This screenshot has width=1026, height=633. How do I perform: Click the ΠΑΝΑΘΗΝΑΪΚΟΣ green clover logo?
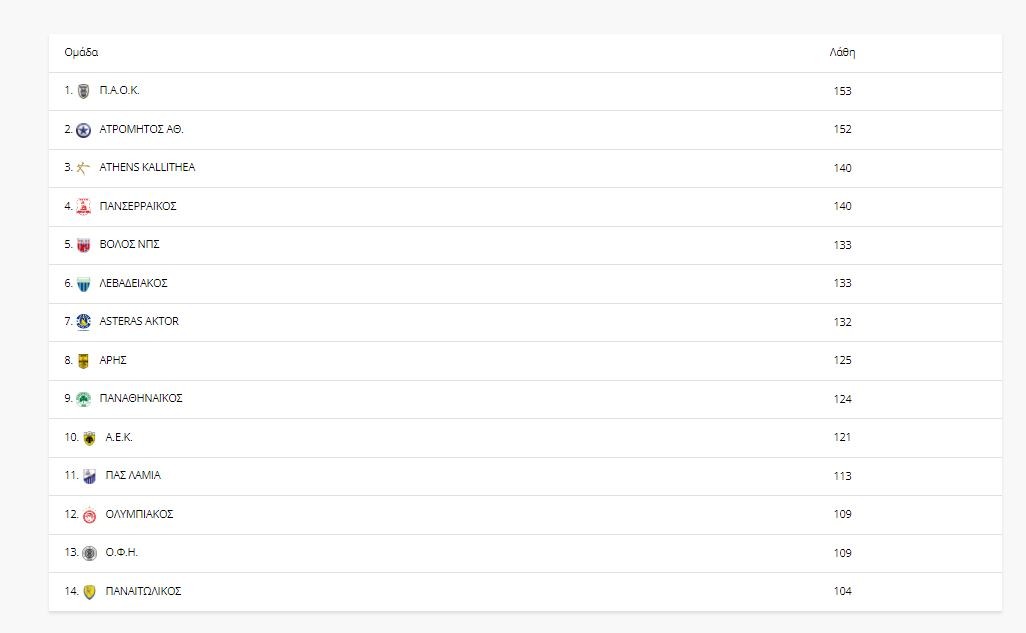83,399
